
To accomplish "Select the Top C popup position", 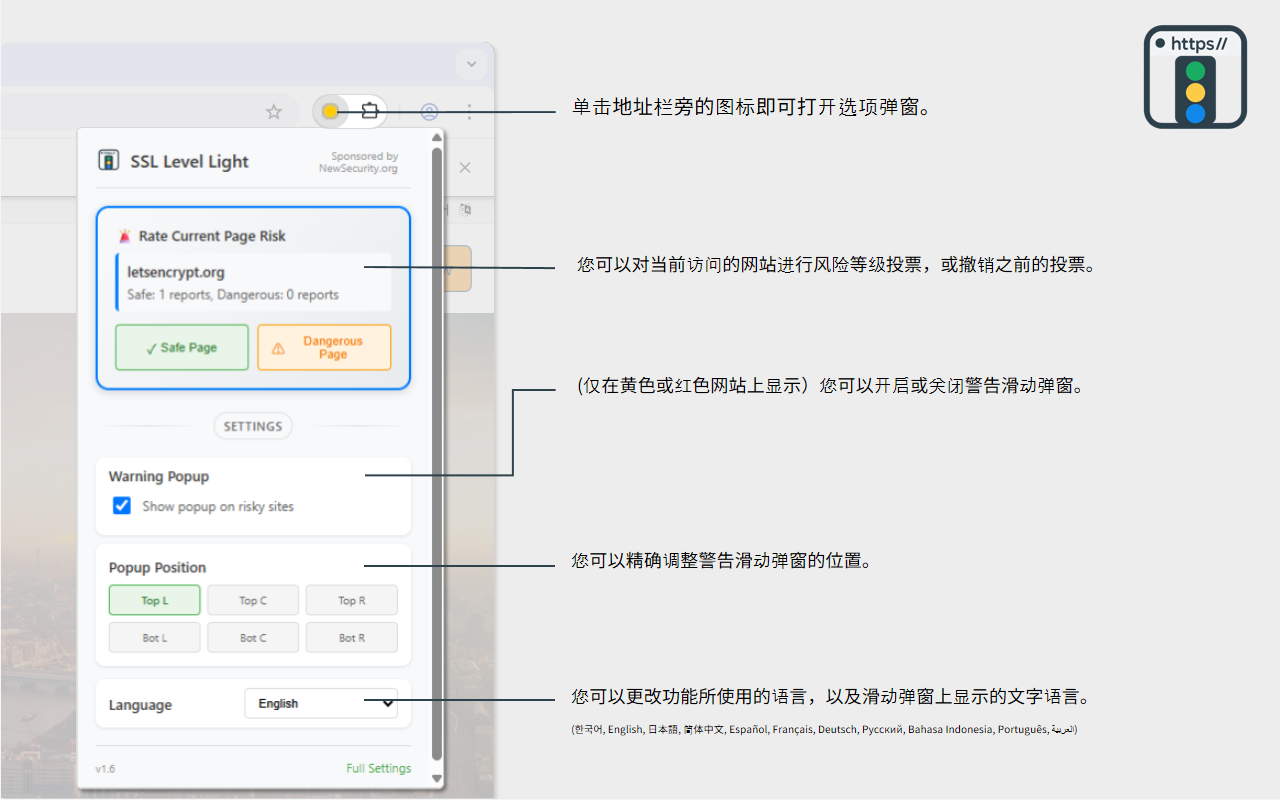I will 252,600.
